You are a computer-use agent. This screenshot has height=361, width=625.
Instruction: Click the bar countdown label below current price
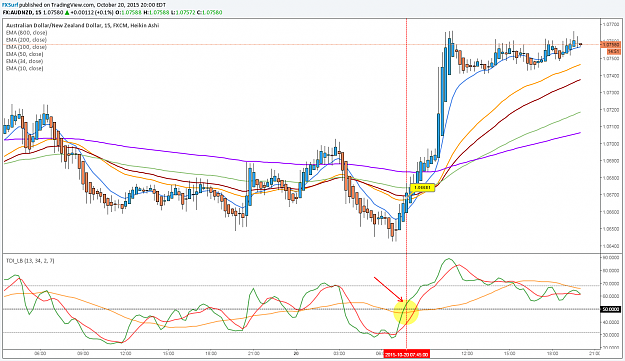tap(613, 51)
